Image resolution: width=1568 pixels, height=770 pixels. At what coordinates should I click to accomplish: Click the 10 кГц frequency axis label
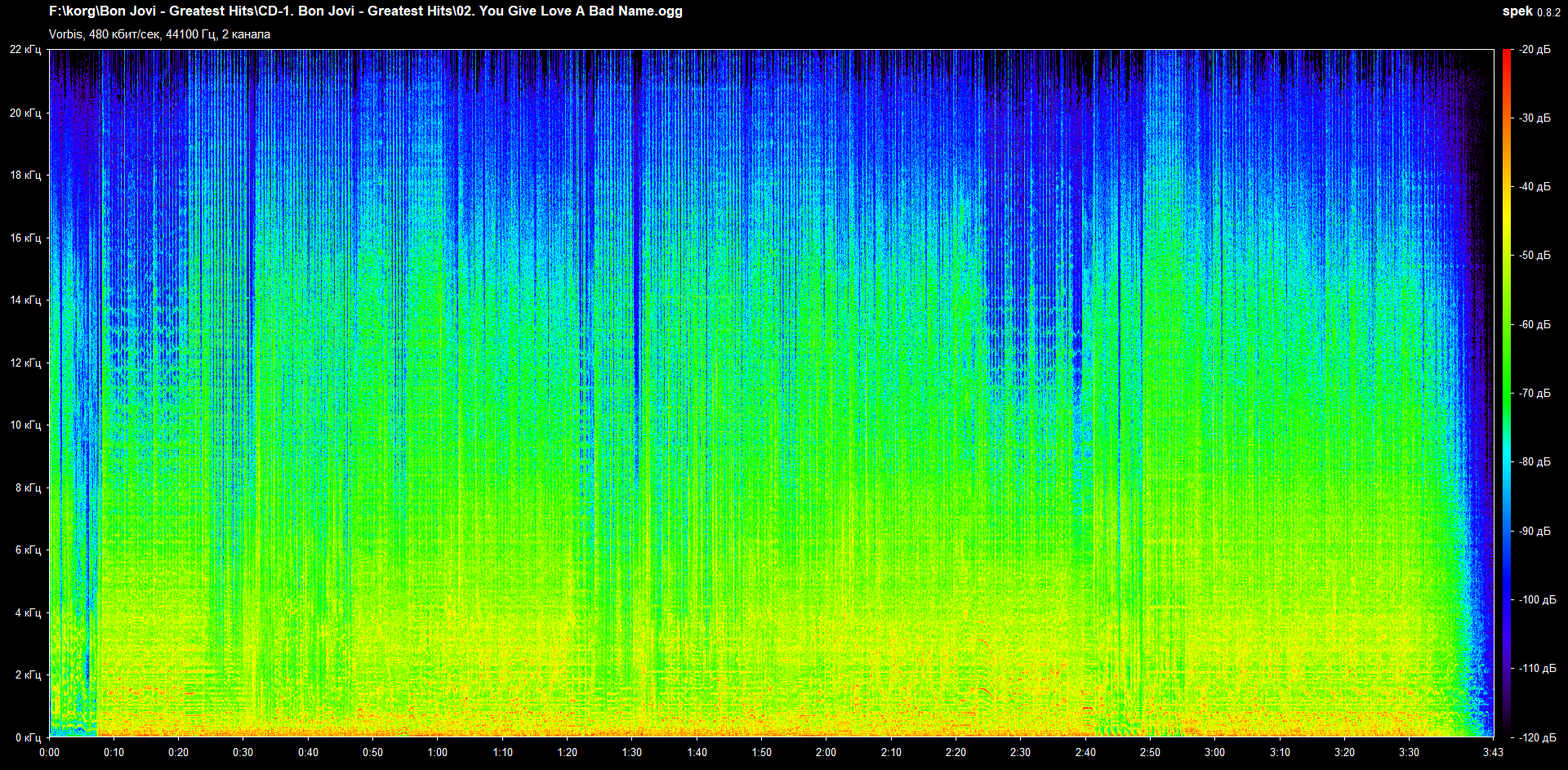[x=25, y=425]
